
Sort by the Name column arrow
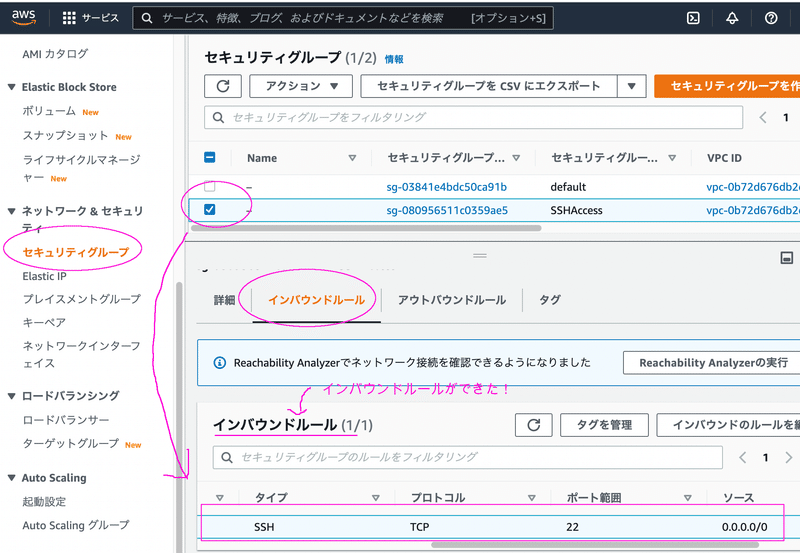coord(352,158)
